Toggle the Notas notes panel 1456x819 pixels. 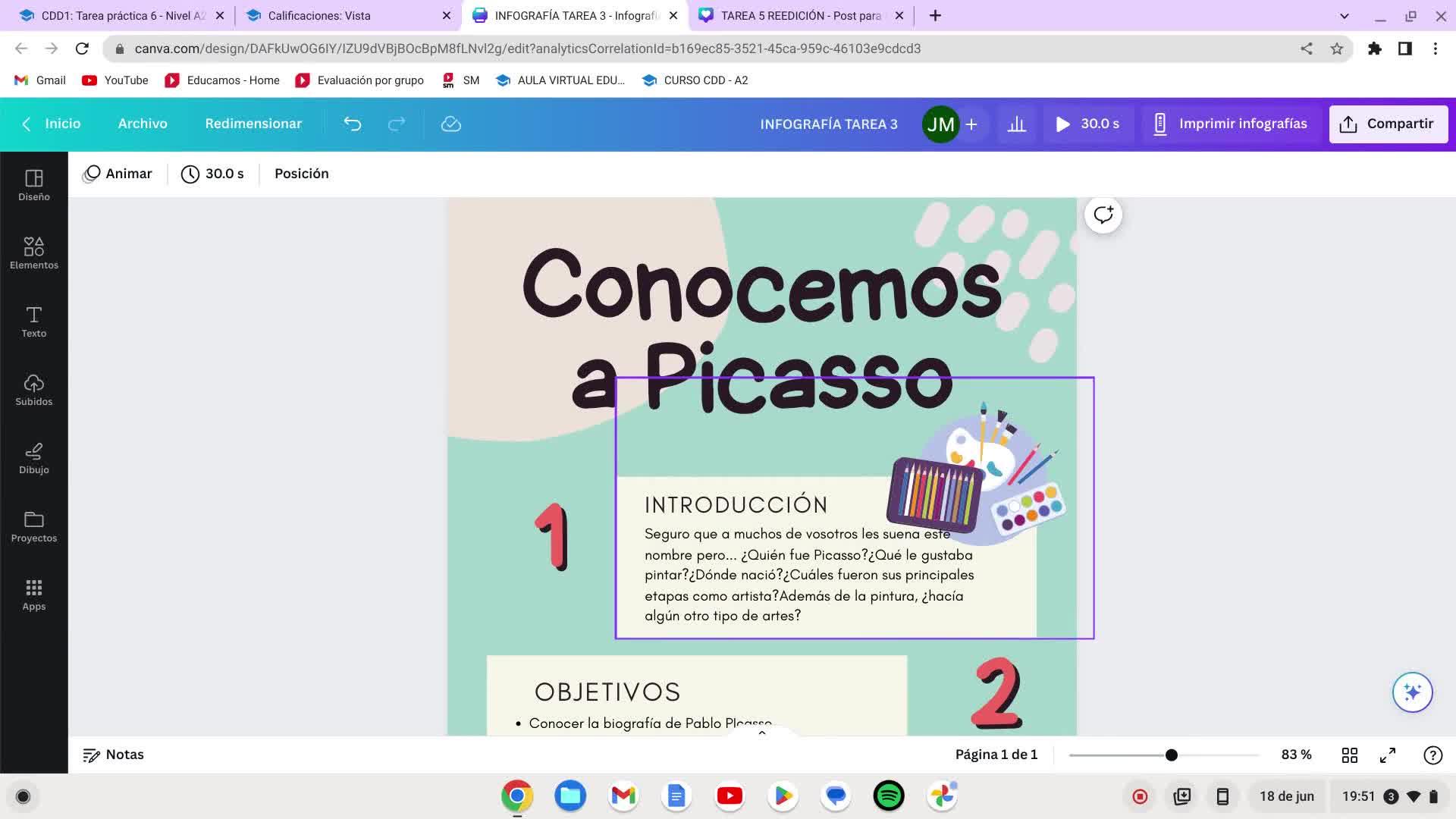click(x=114, y=755)
